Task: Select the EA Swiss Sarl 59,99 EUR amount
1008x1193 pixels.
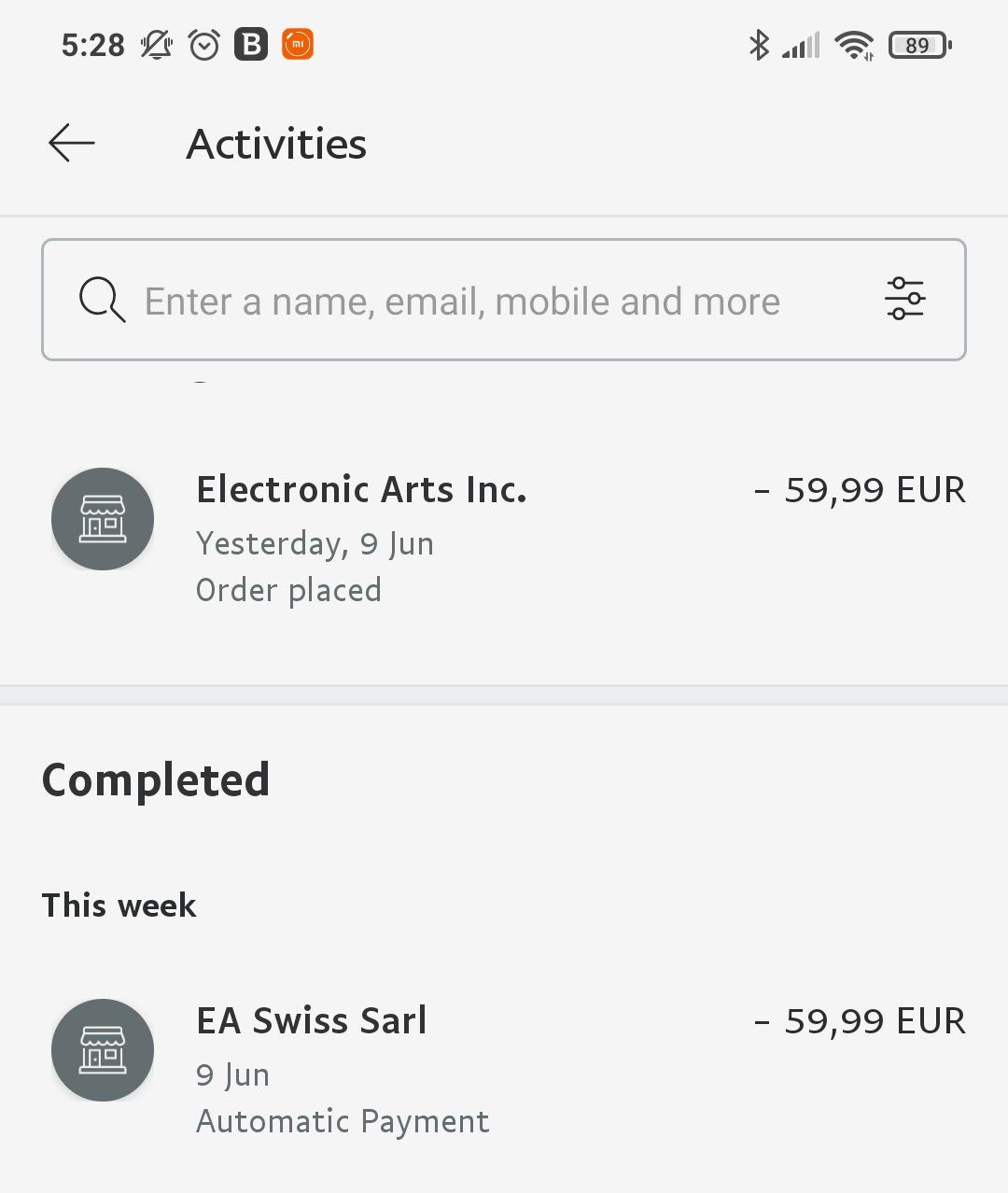Action: tap(860, 1021)
